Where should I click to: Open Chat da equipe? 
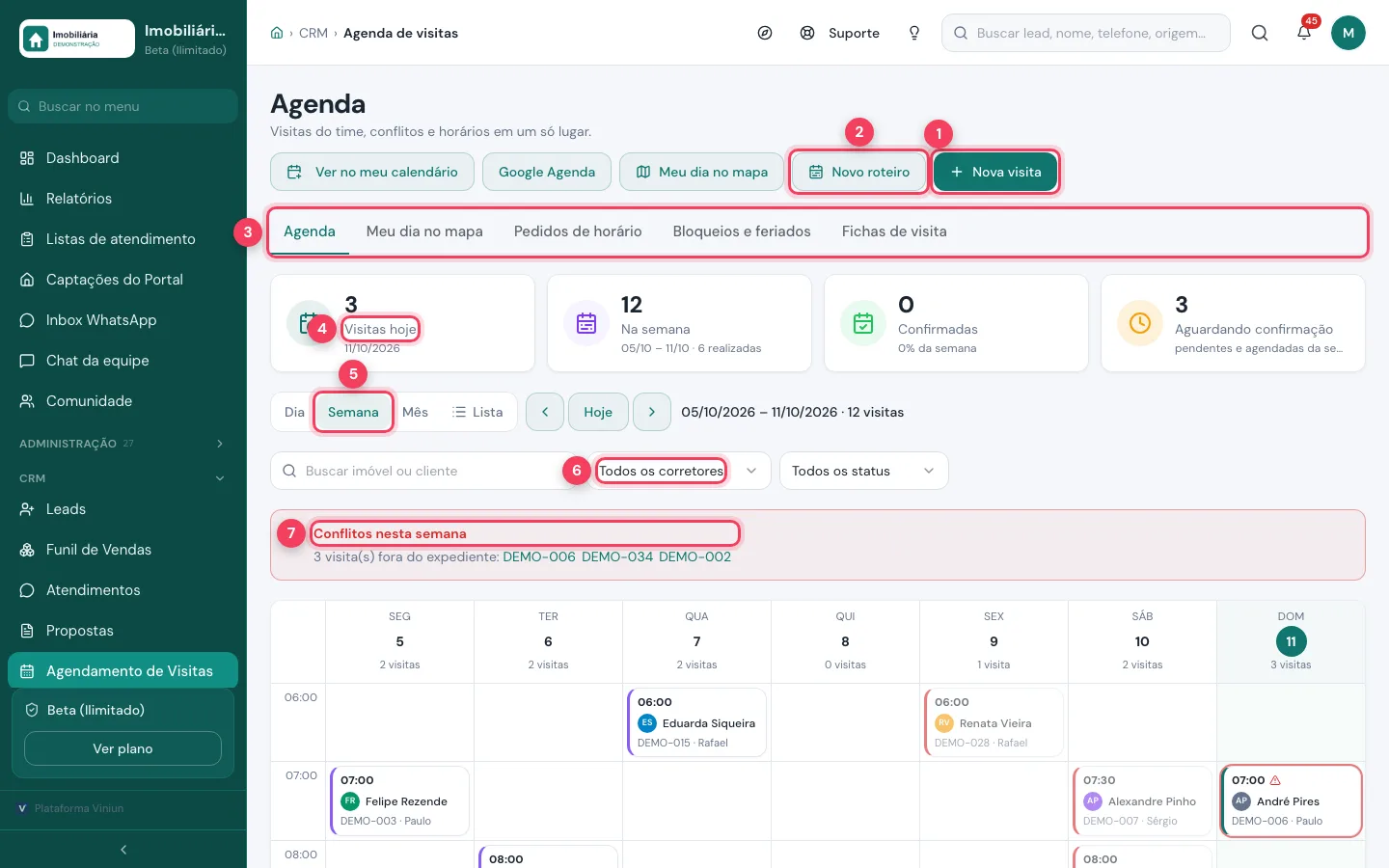tap(123, 361)
